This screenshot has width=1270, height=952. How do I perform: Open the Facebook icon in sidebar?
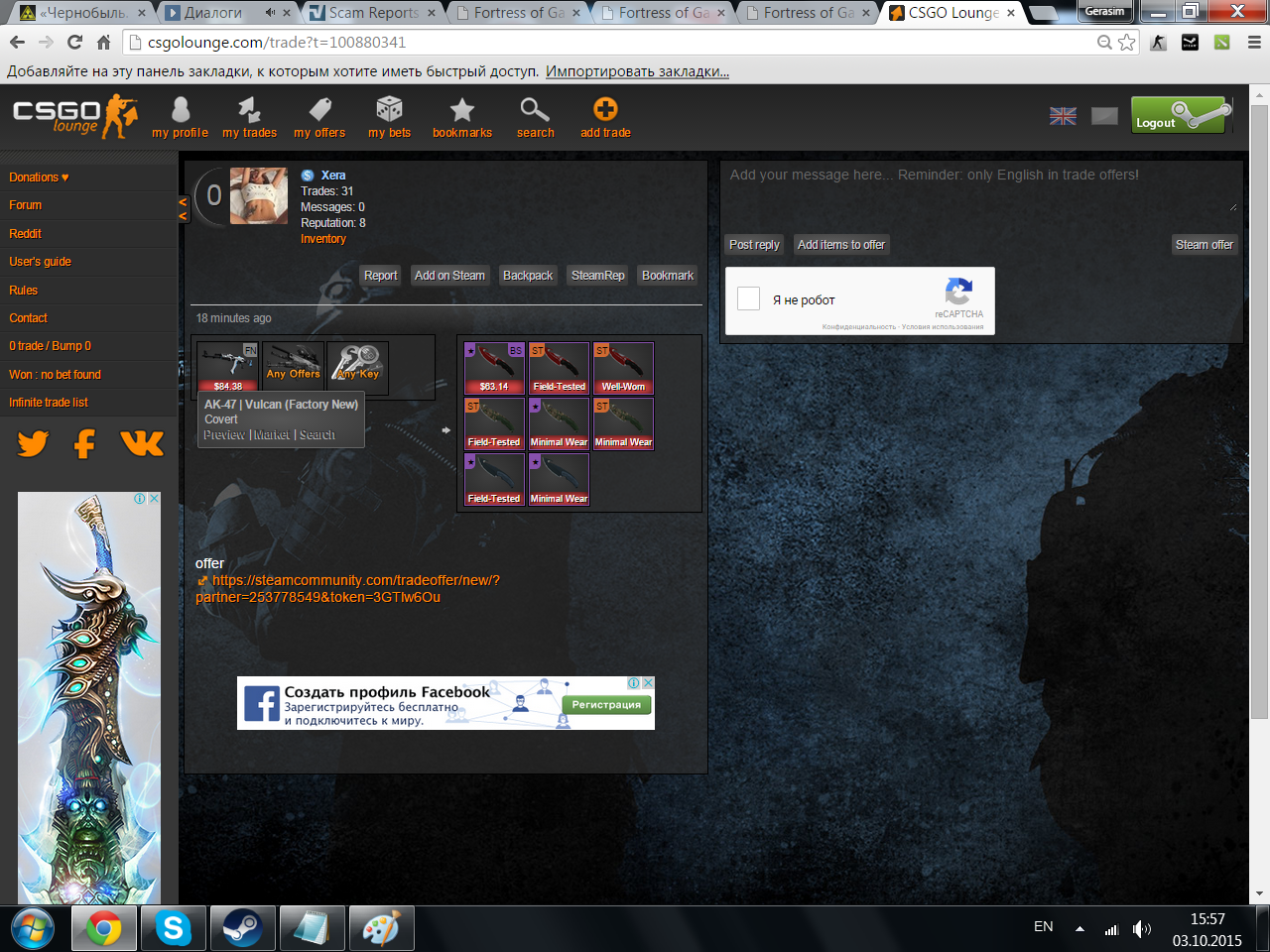click(x=85, y=443)
